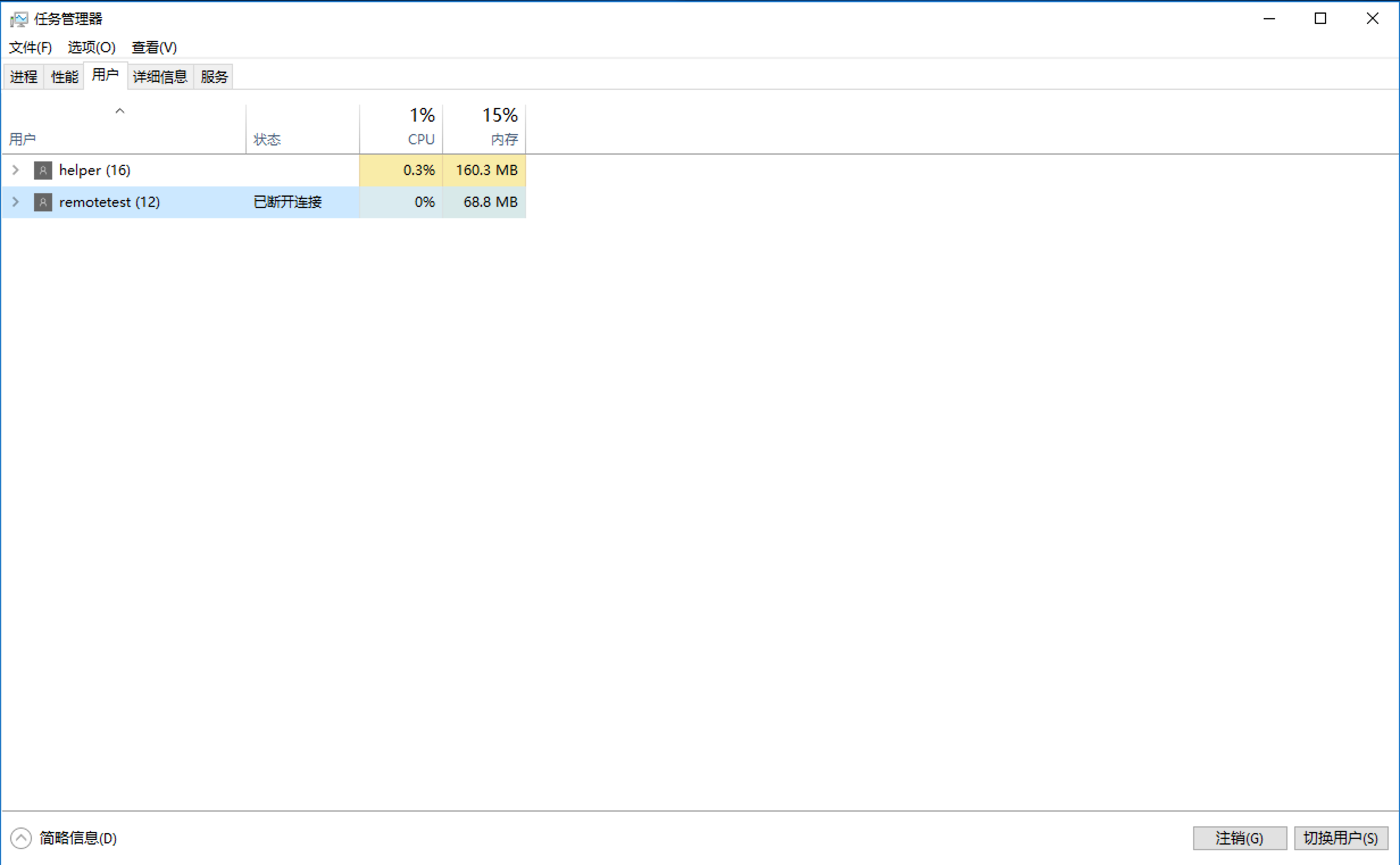
Task: Maximize the Task Manager window
Action: [x=1320, y=19]
